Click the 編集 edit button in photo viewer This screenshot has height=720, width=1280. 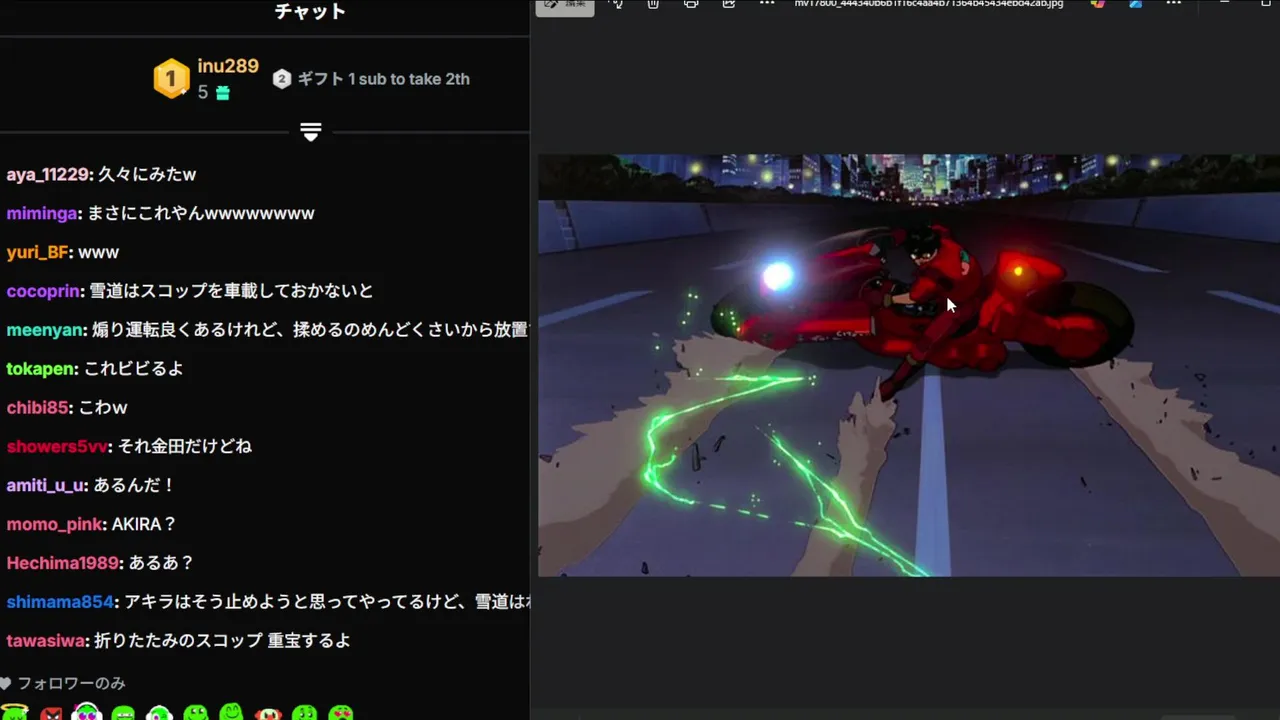tap(565, 6)
